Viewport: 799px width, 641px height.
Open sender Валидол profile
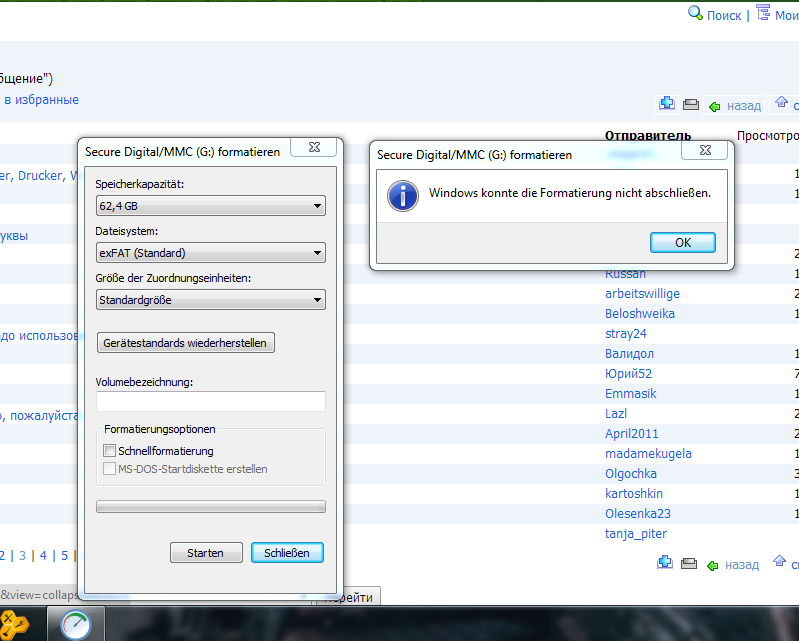[x=629, y=354]
